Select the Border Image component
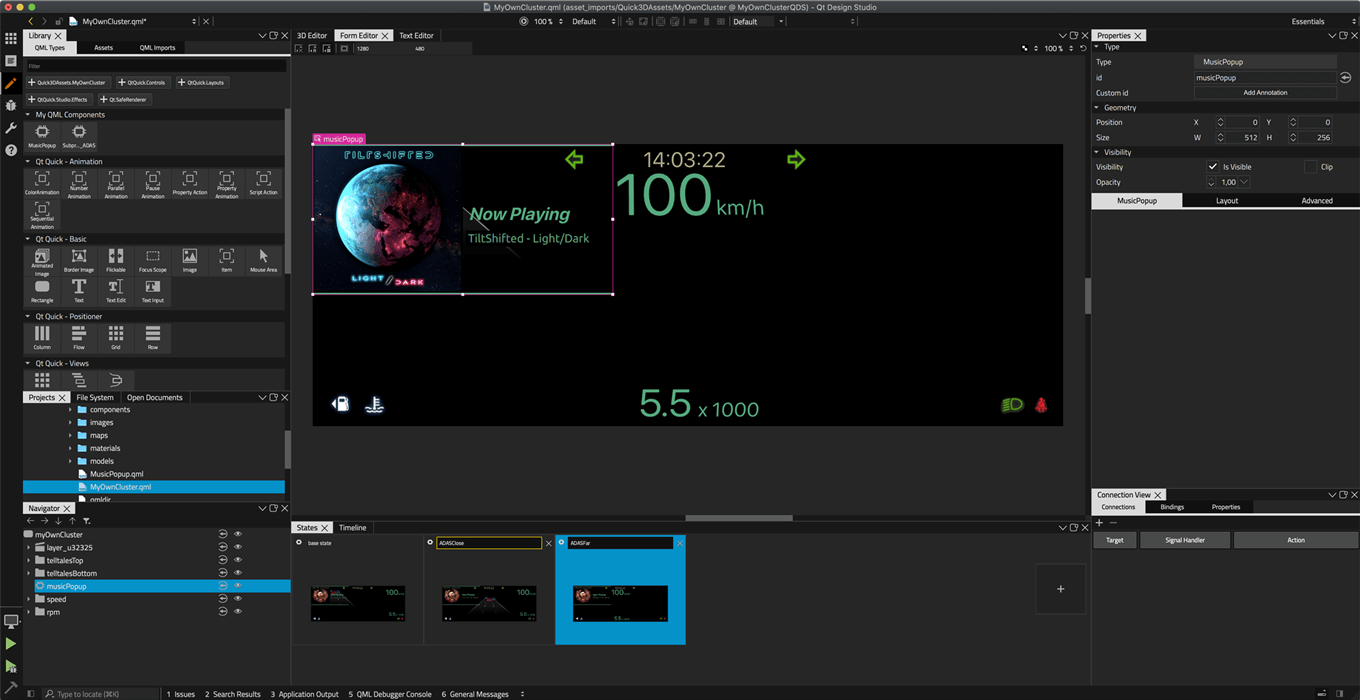The width and height of the screenshot is (1360, 700). click(x=78, y=260)
